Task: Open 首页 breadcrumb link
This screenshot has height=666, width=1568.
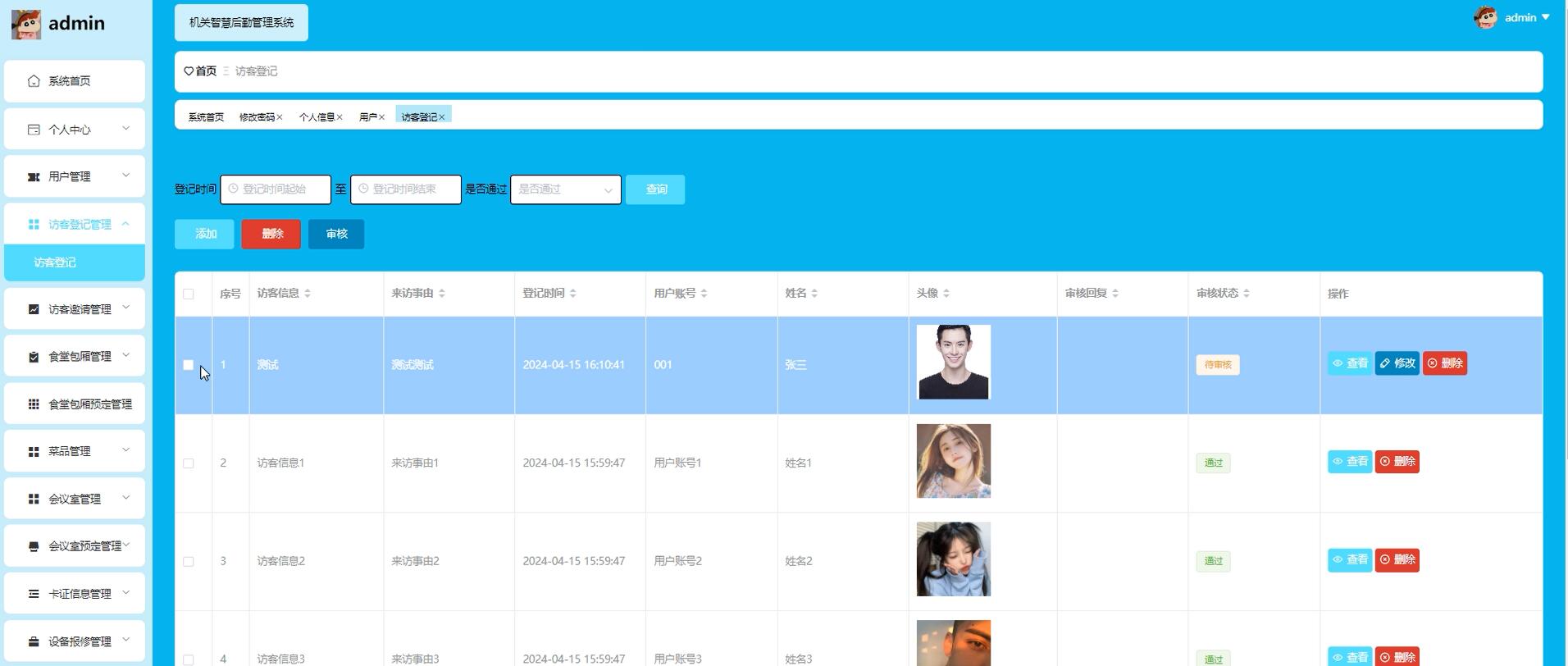Action: (206, 71)
